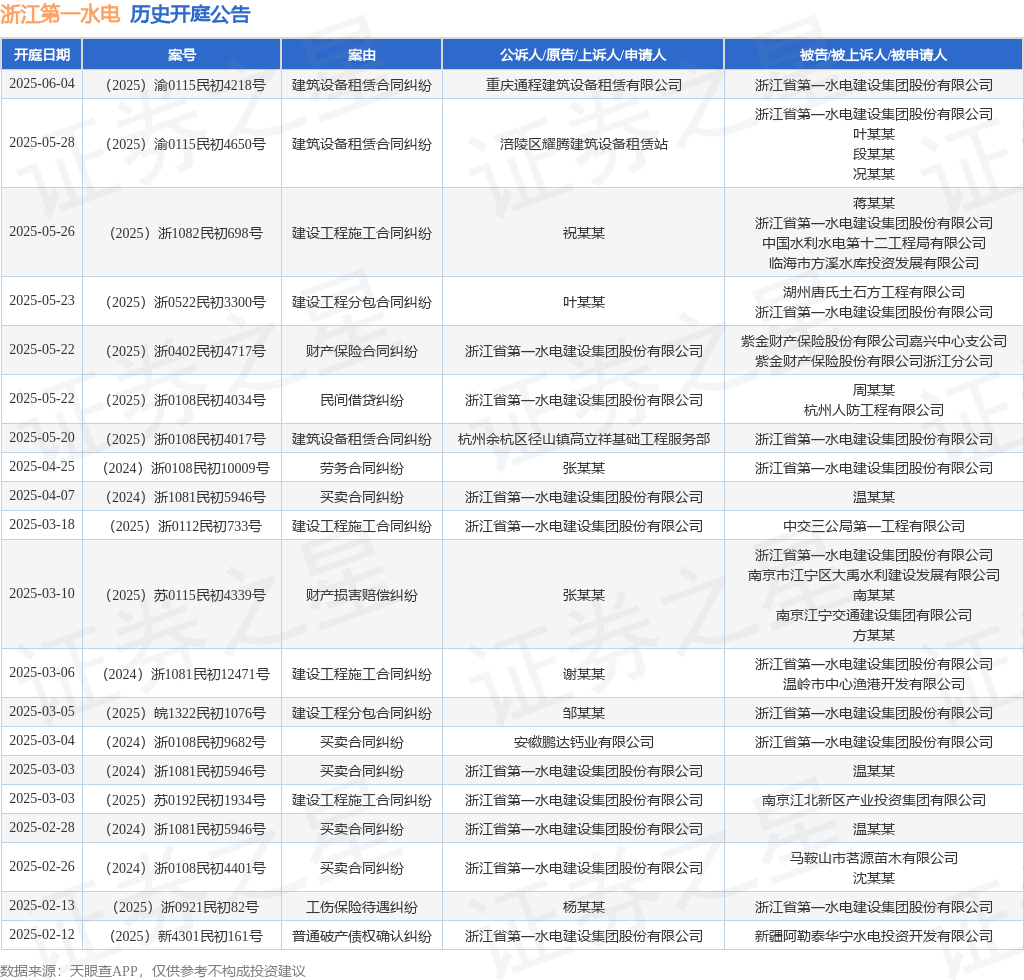1024x980 pixels.
Task: Click plaintiff 祝某某
Action: click(x=583, y=233)
